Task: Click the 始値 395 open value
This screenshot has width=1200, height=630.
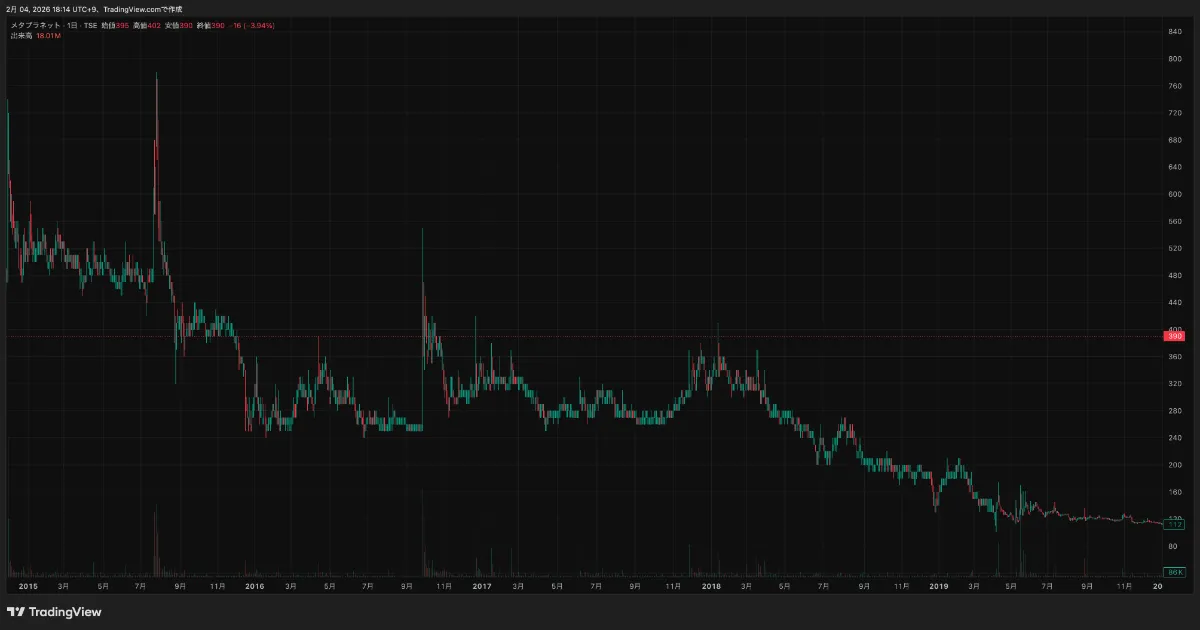Action: click(x=115, y=25)
